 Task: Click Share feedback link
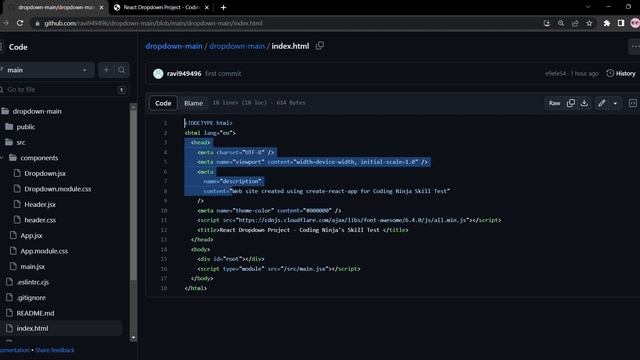pos(55,350)
